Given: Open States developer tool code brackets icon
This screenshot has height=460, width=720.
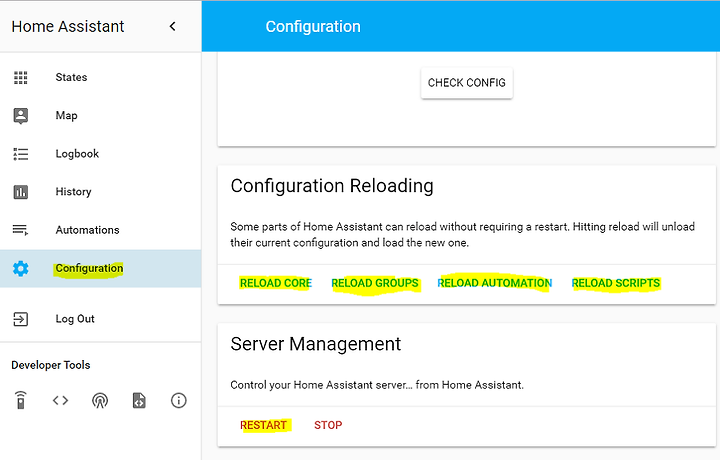Looking at the screenshot, I should tap(60, 400).
